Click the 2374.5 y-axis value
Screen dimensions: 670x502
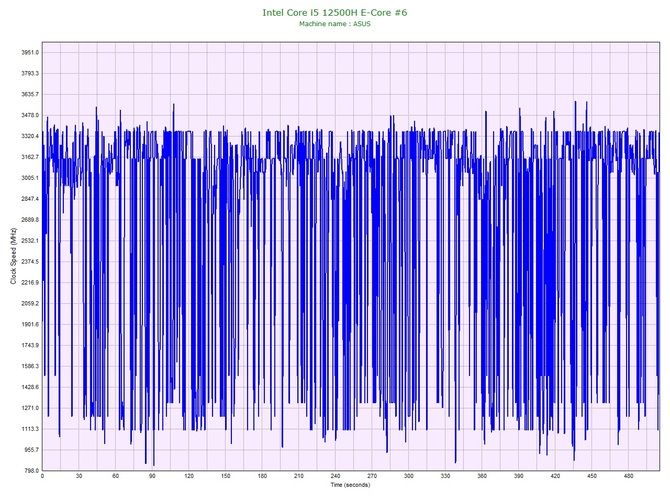[30, 262]
